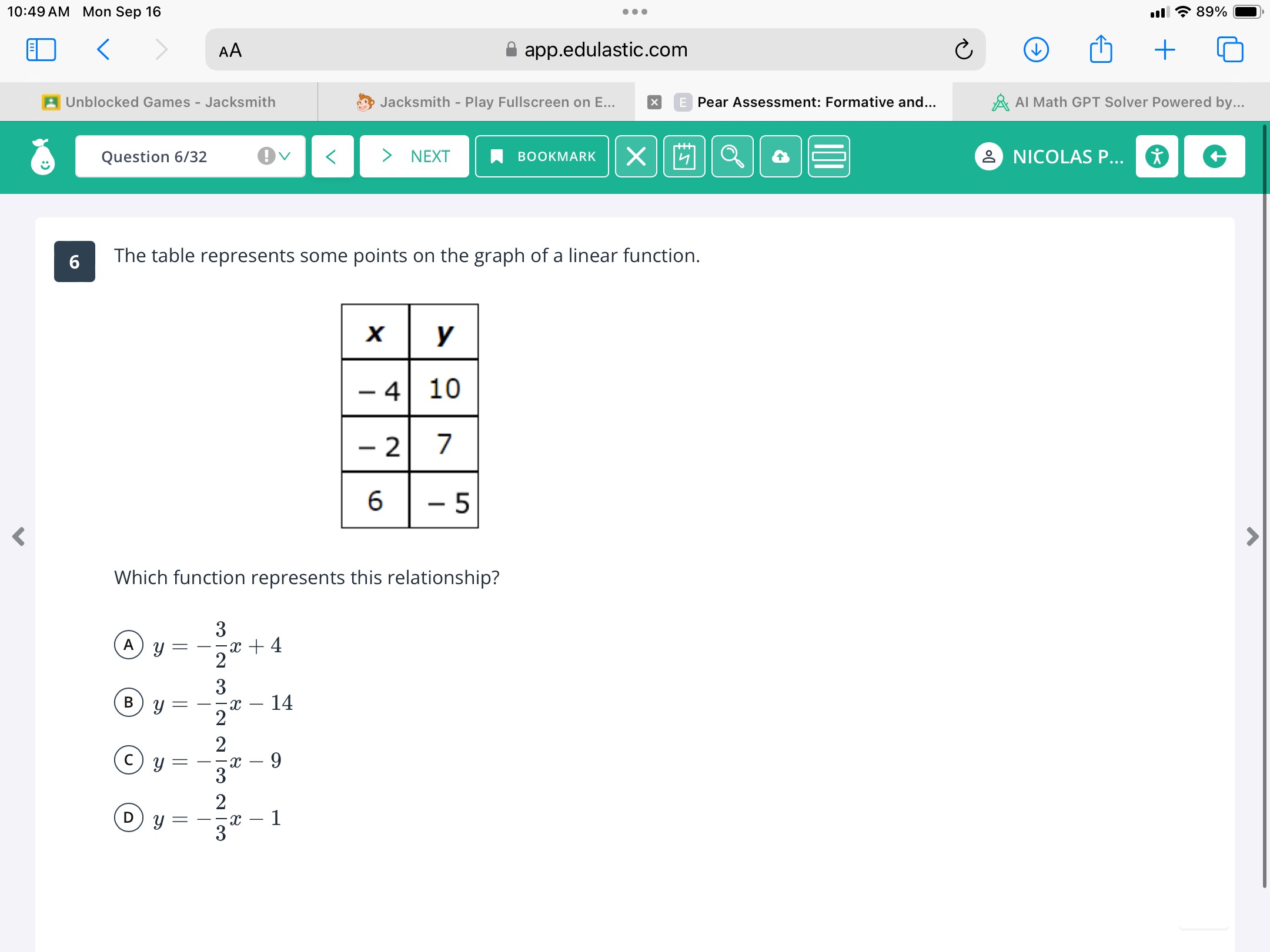Image resolution: width=1270 pixels, height=952 pixels.
Task: Reload the page with refresh icon
Action: (964, 50)
